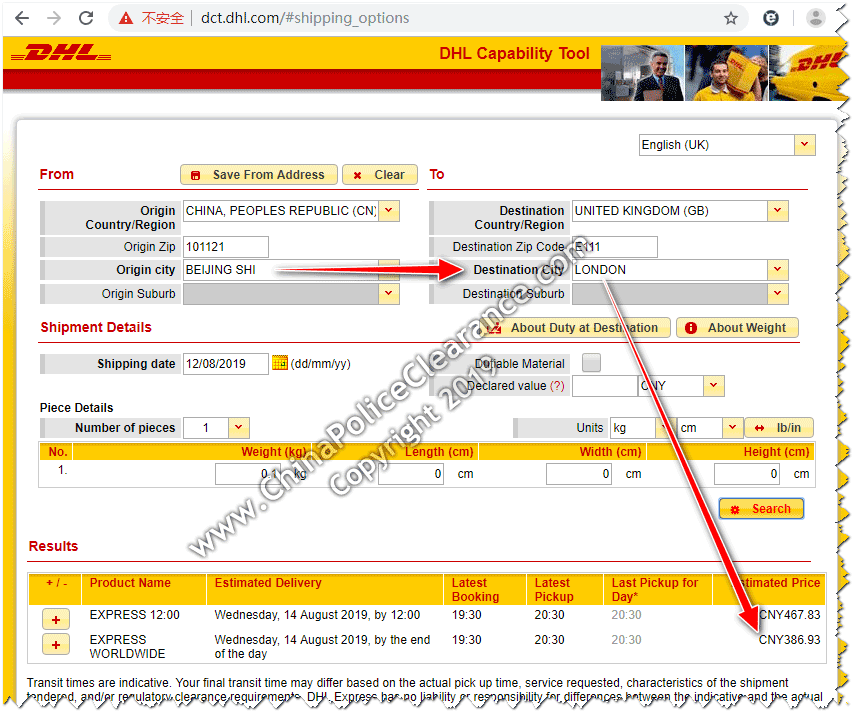This screenshot has width=859, height=718.
Task: Click the not-secure warning triangle icon
Action: point(126,19)
